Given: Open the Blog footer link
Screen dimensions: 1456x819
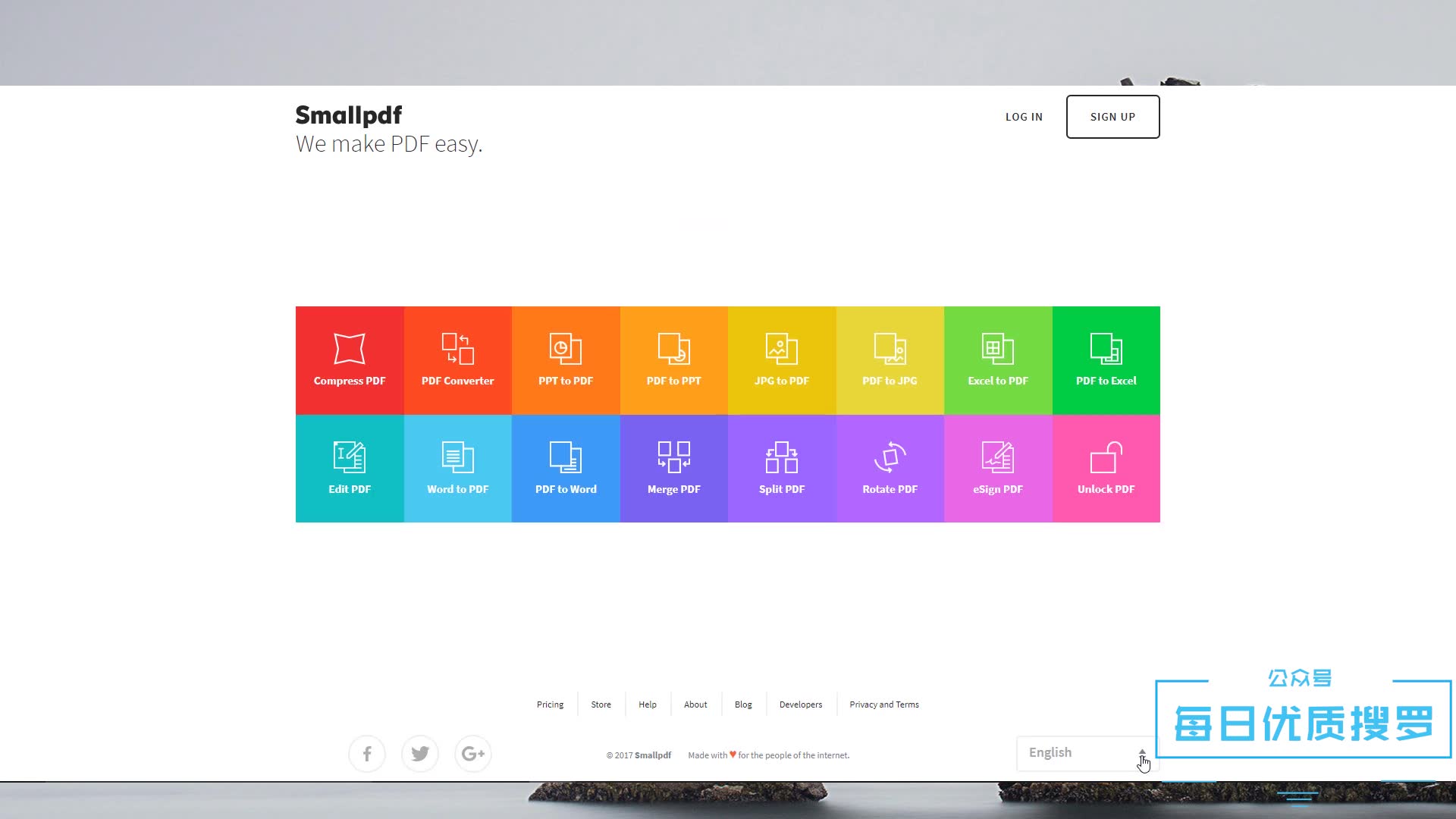Looking at the screenshot, I should 743,704.
